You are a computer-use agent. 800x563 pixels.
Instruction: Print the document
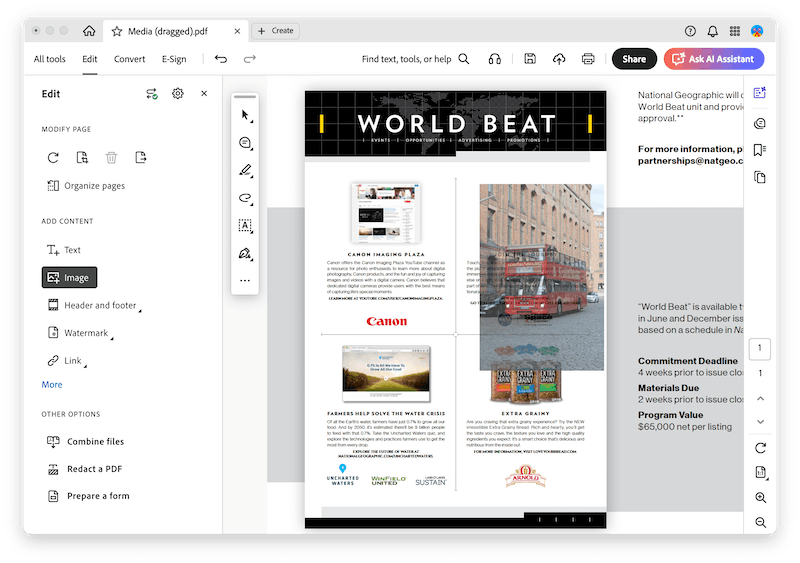click(588, 59)
